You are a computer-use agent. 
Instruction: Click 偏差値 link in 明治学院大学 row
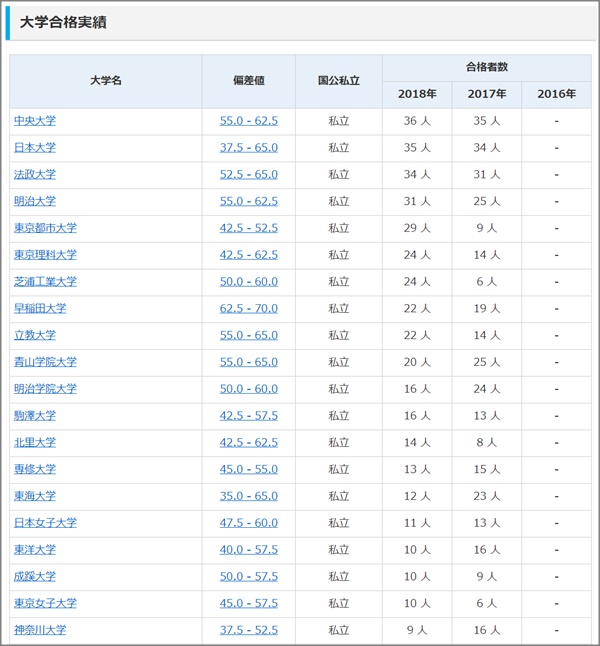[248, 389]
